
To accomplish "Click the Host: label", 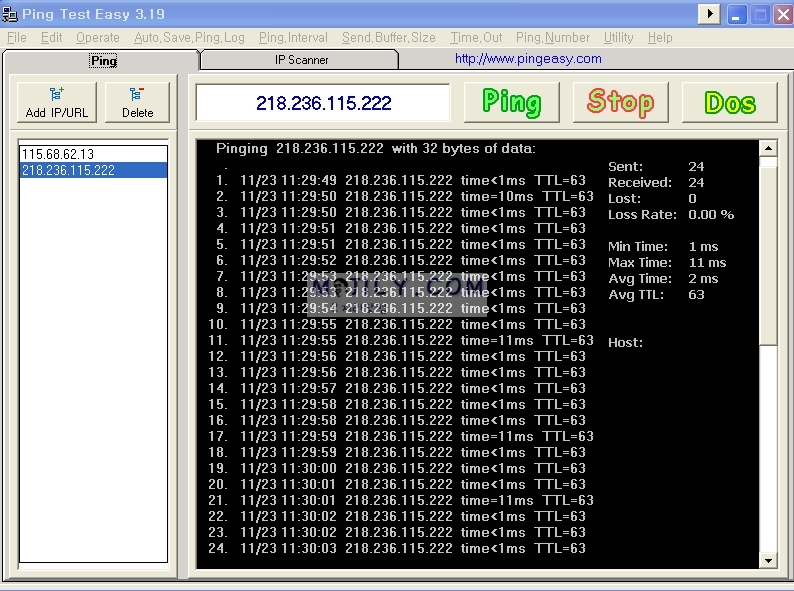I will tap(625, 343).
